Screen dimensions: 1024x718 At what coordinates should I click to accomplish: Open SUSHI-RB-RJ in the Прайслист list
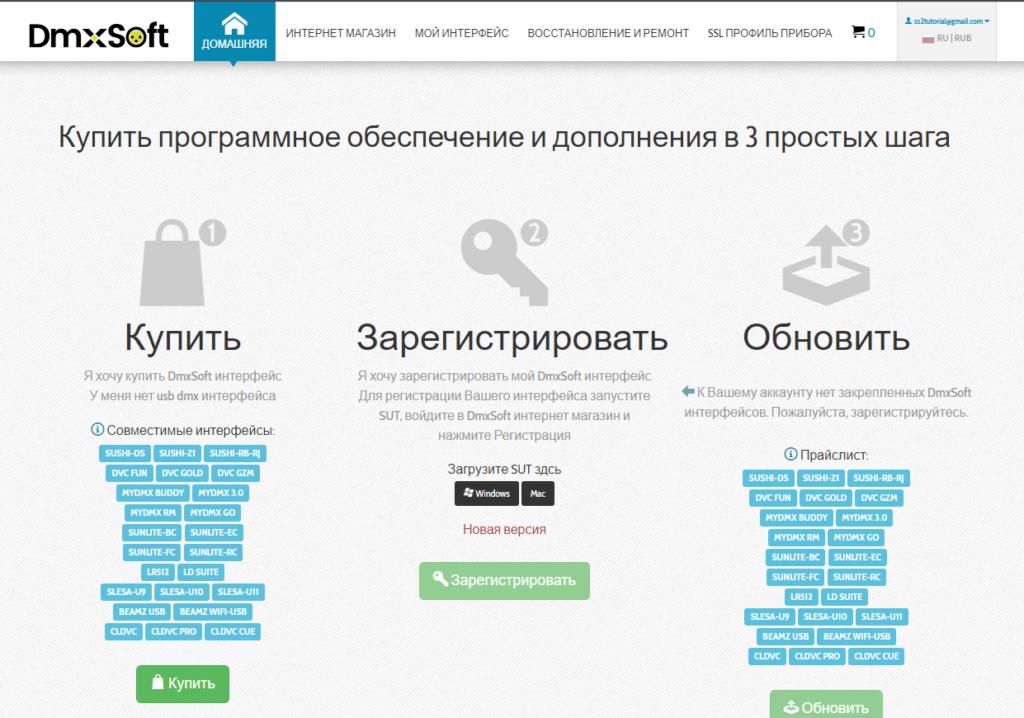(x=879, y=478)
